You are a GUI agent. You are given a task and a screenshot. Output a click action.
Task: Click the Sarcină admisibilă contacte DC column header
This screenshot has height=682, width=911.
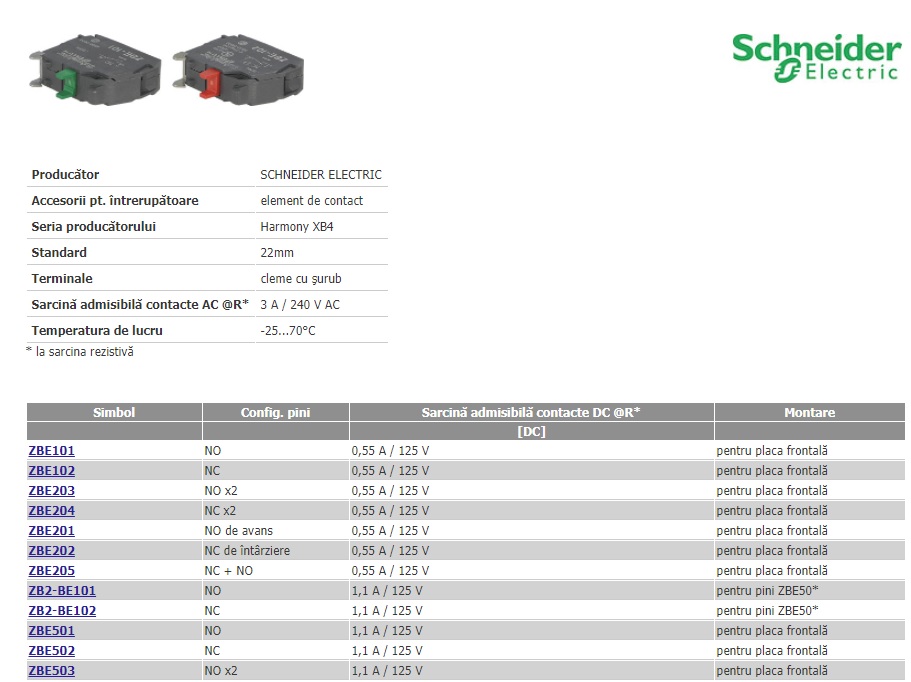(x=531, y=412)
